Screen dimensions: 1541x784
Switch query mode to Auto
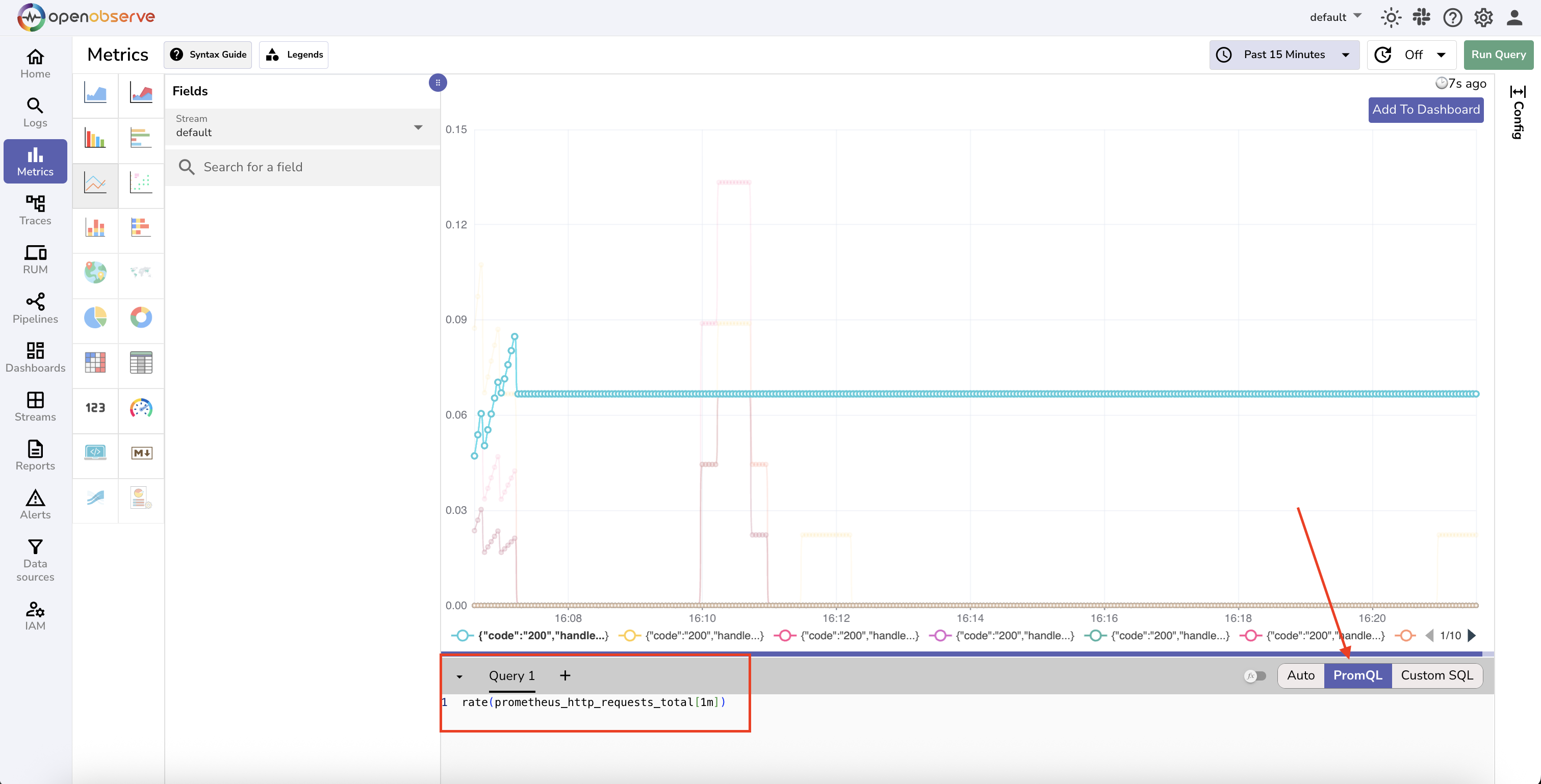pyautogui.click(x=1300, y=676)
